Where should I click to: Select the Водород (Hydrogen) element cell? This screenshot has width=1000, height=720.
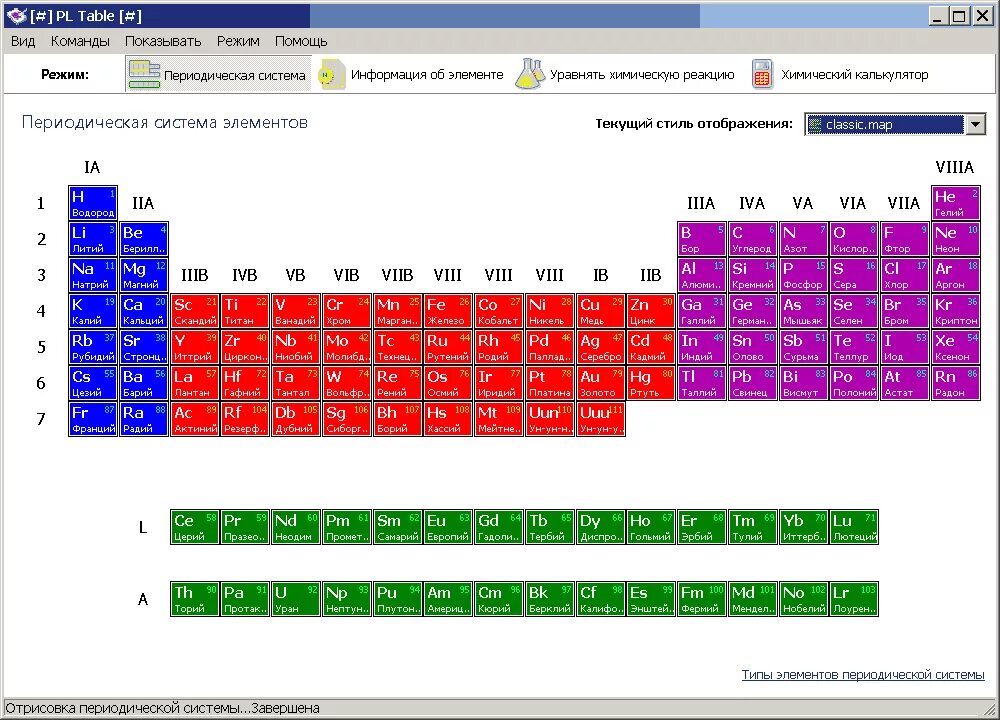click(x=92, y=202)
